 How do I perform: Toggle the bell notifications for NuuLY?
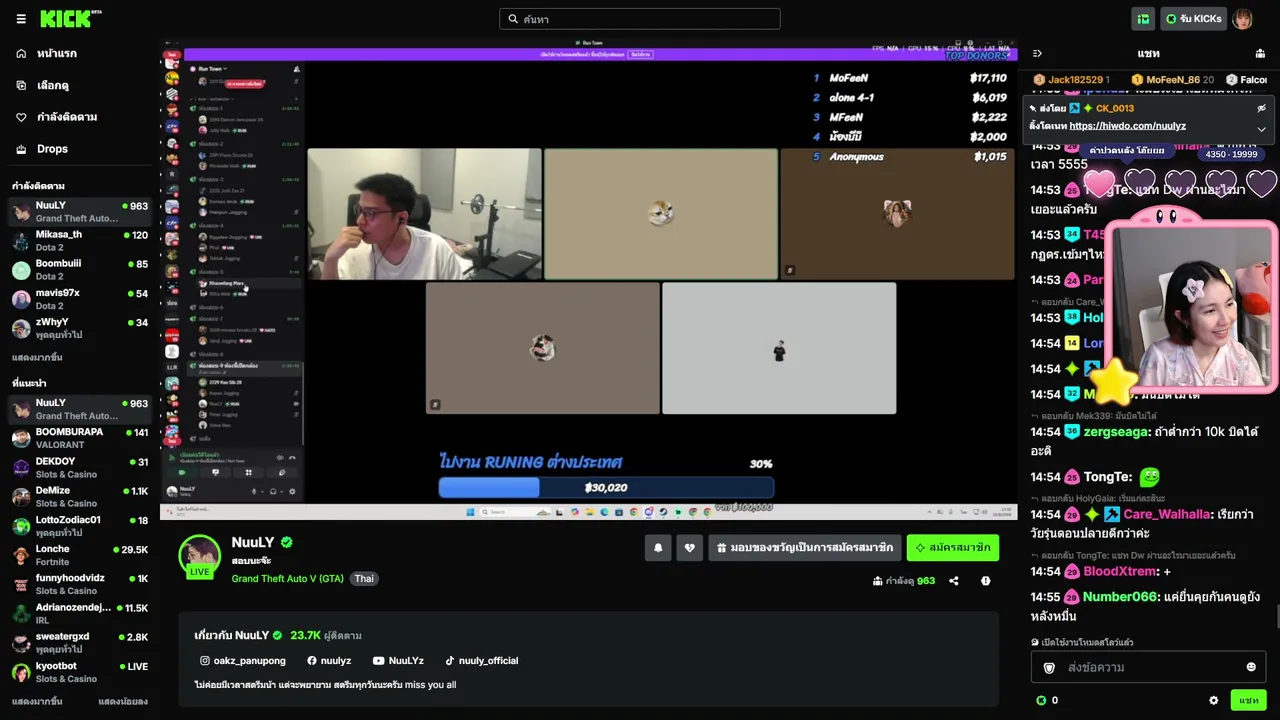[x=658, y=548]
